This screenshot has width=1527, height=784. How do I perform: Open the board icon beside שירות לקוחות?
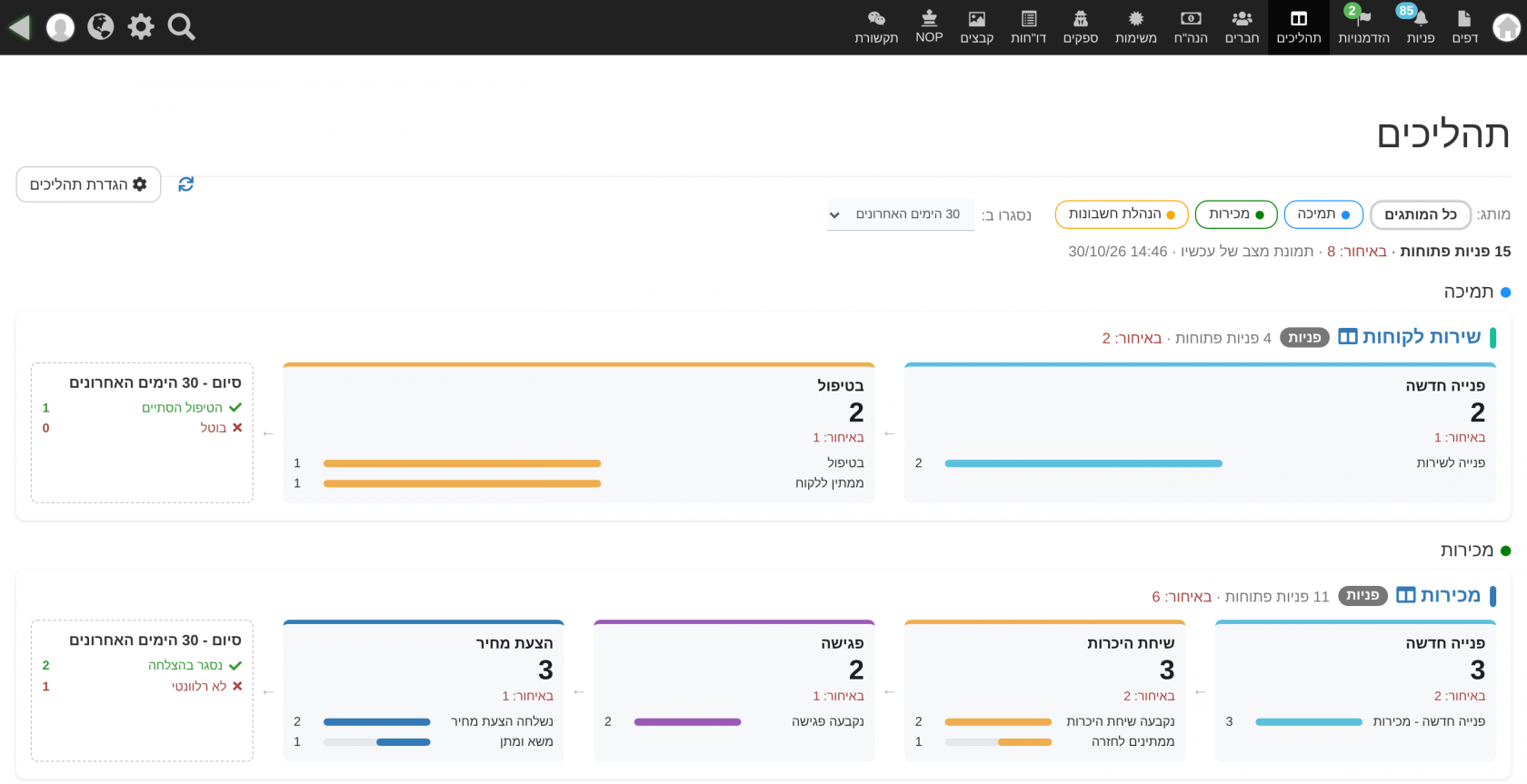[x=1347, y=337]
